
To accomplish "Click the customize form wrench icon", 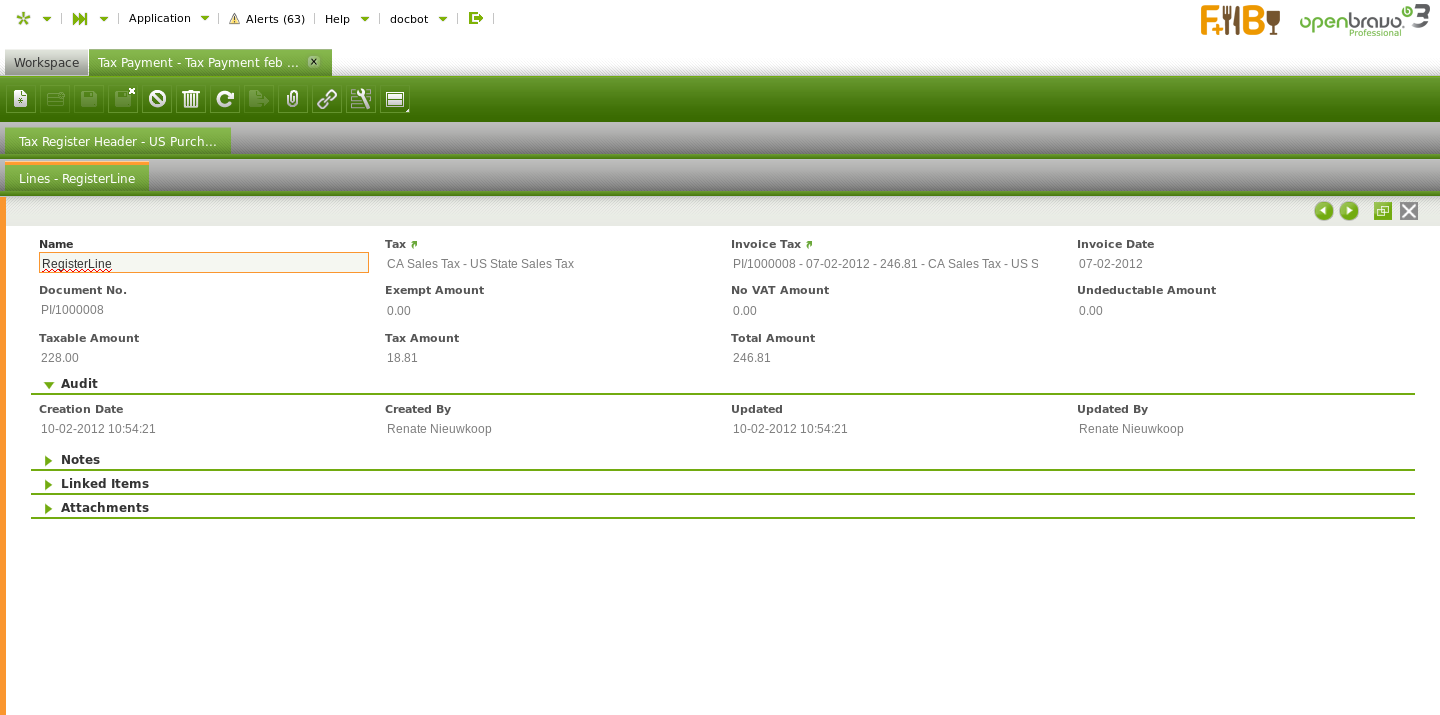I will [x=361, y=99].
